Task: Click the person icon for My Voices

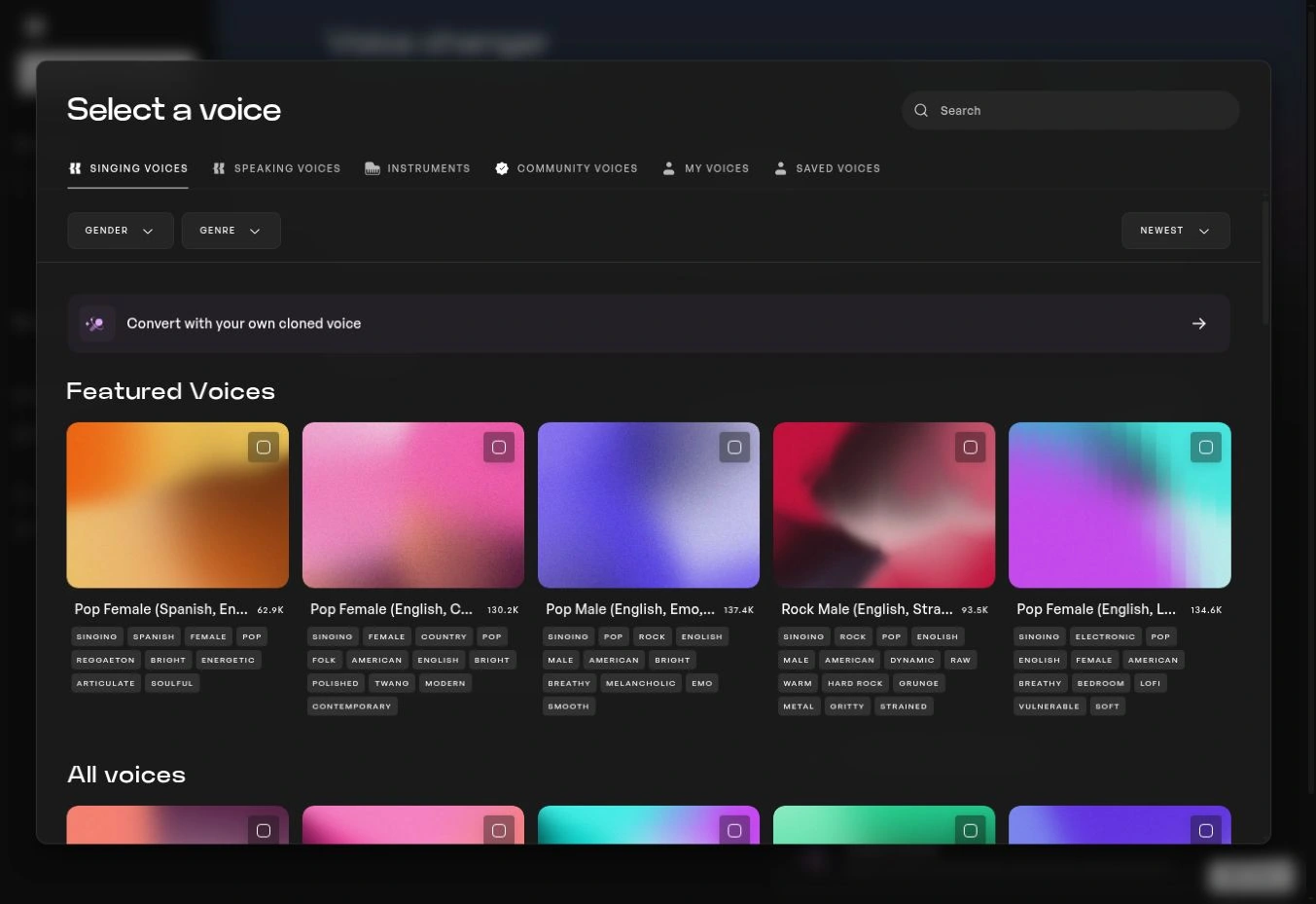Action: 669,168
